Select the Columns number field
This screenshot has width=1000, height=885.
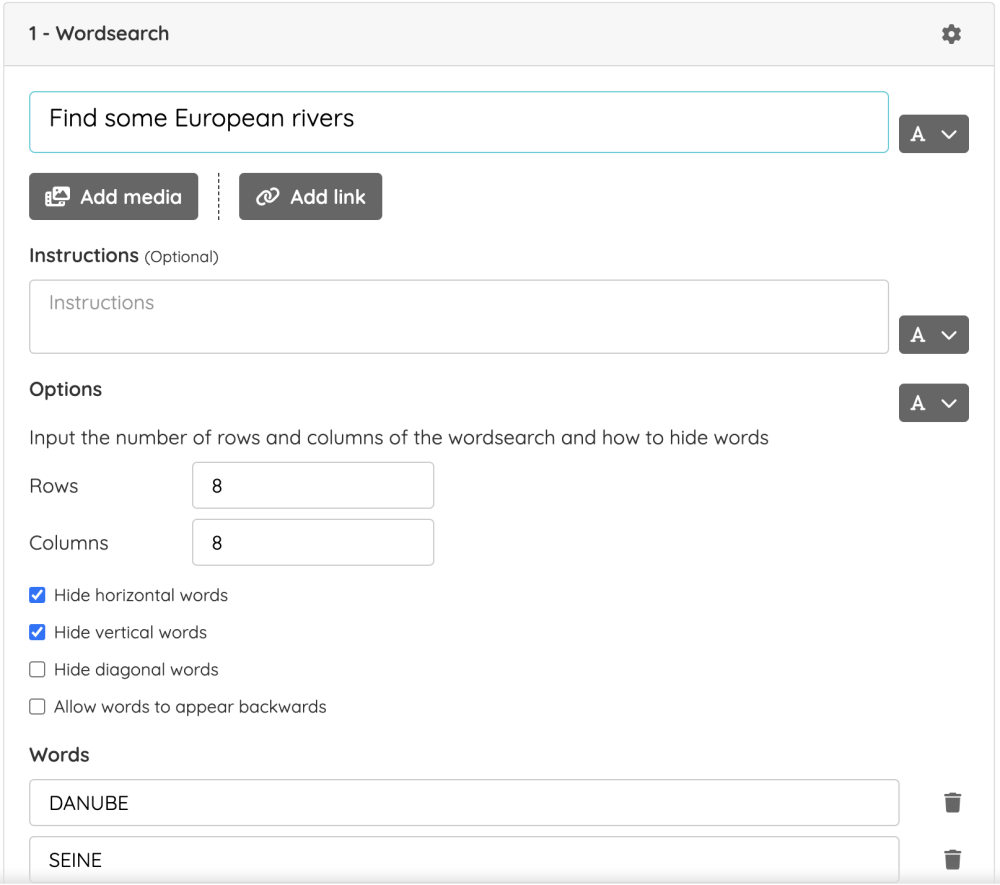coord(313,542)
